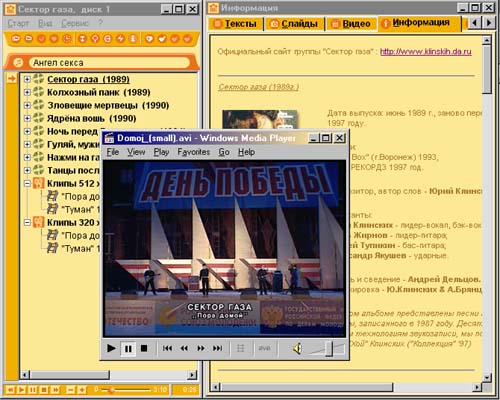Click the Сектор газа (1989г.) heading link

coord(259,87)
